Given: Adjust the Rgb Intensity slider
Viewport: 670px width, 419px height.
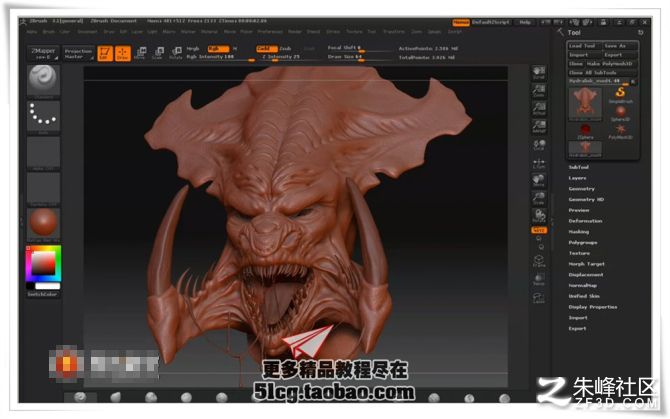Looking at the screenshot, I should tap(220, 57).
